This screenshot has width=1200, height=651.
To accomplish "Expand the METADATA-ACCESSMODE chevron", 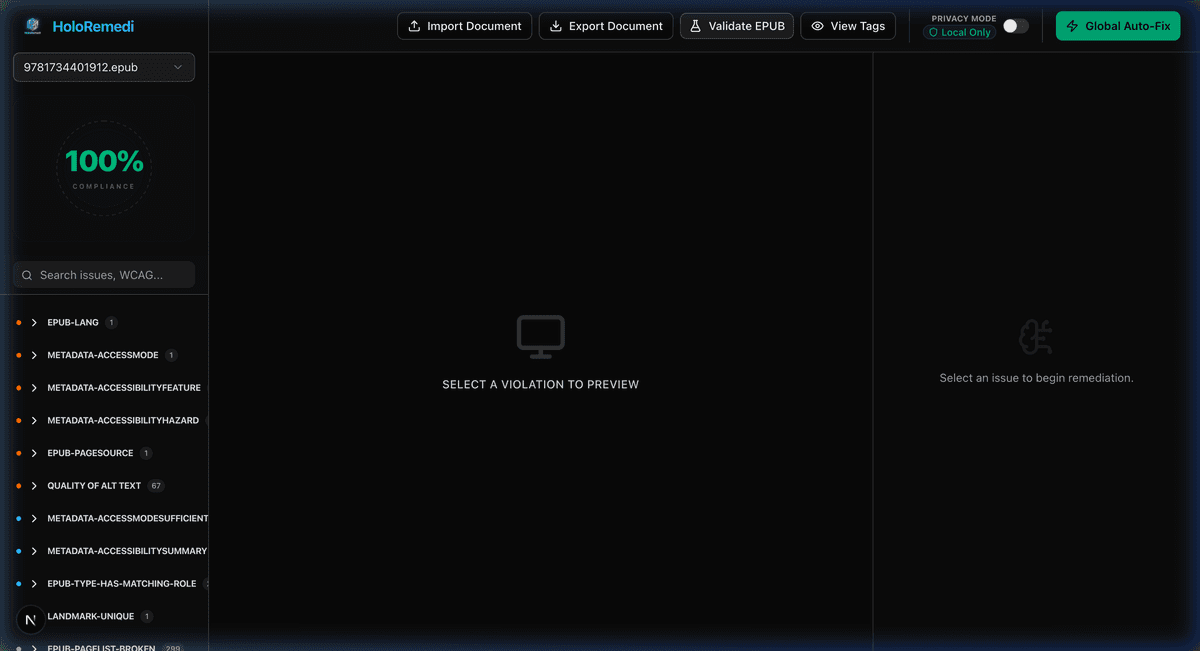I will (x=34, y=355).
